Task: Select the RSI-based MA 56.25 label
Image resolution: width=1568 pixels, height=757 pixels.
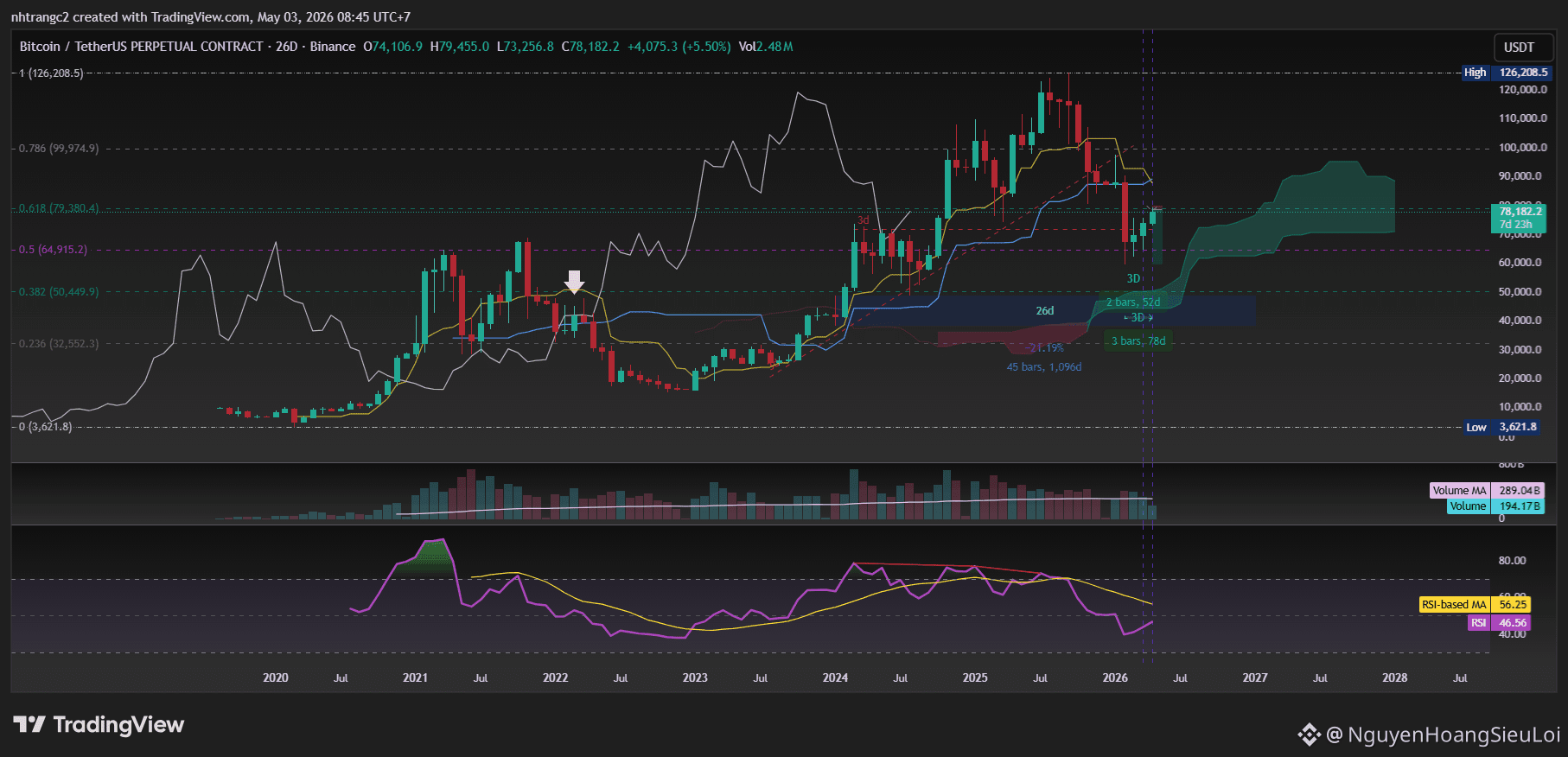Action: [1475, 604]
